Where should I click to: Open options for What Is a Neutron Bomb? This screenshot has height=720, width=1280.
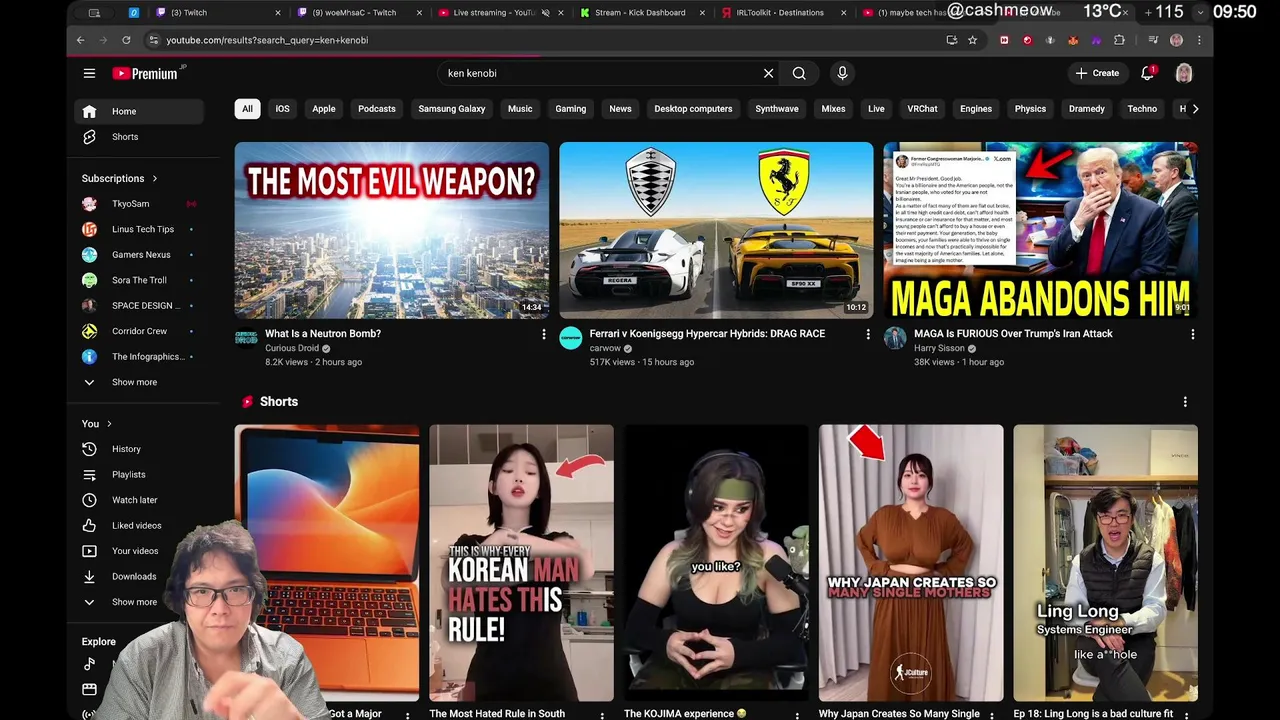pos(544,334)
